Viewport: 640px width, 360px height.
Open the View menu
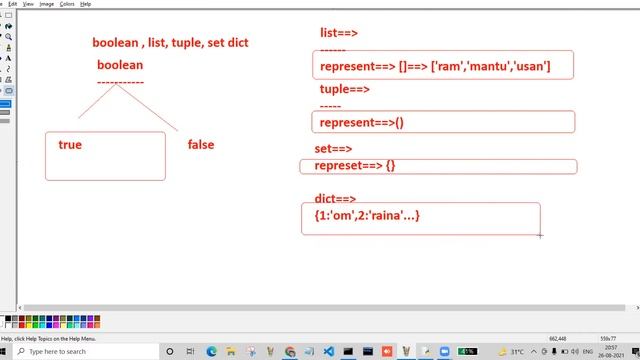(x=28, y=4)
